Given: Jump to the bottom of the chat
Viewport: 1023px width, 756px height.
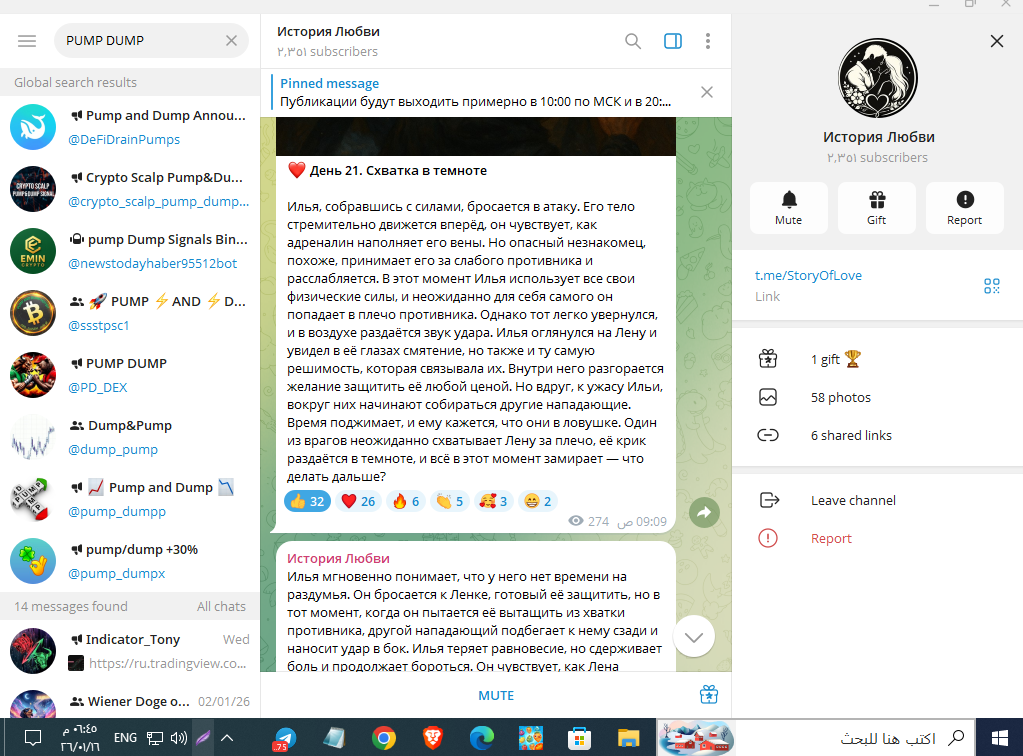Looking at the screenshot, I should click(x=694, y=637).
